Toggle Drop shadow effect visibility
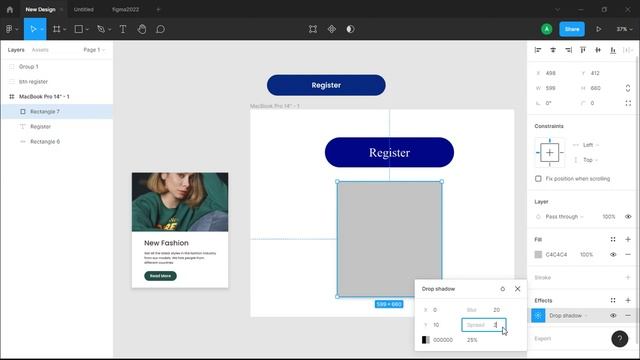This screenshot has height=360, width=640. [613, 316]
